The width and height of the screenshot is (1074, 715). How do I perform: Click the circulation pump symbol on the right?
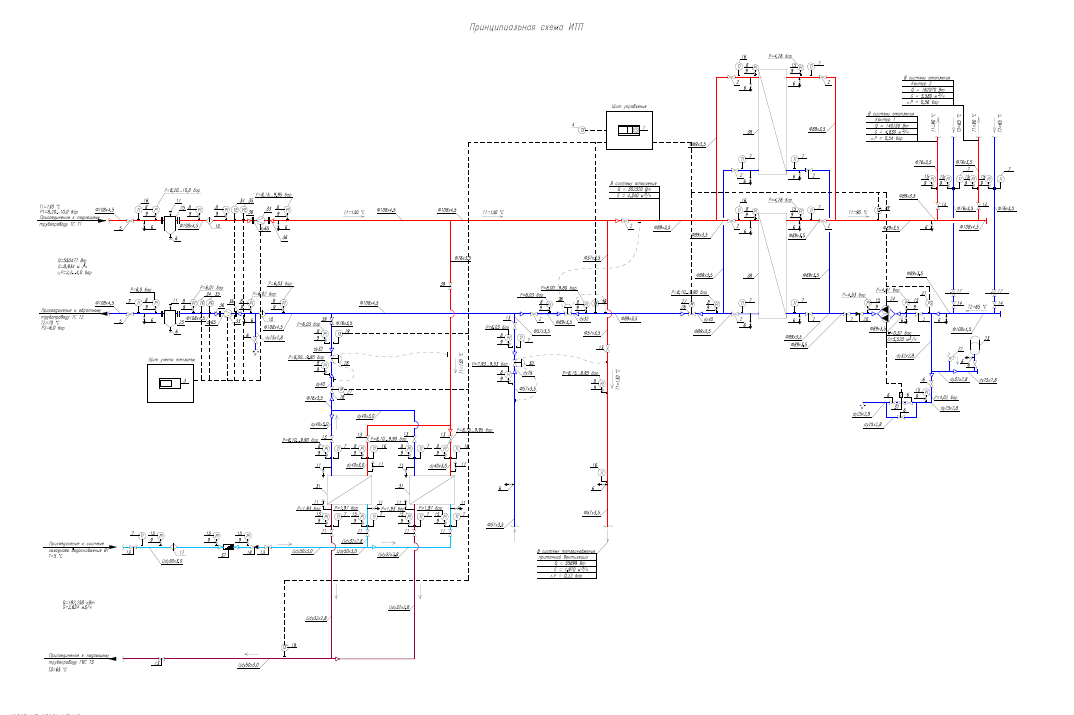(888, 311)
